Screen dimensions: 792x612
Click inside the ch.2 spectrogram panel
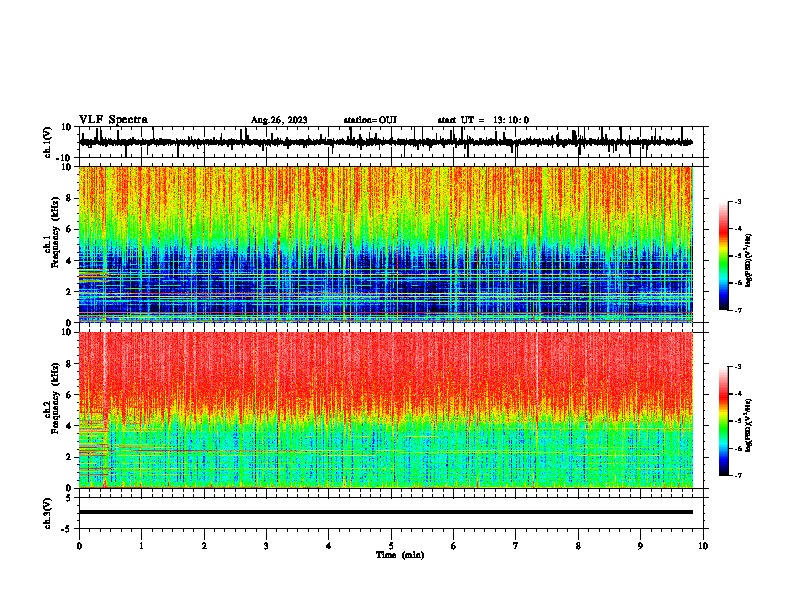pyautogui.click(x=385, y=410)
